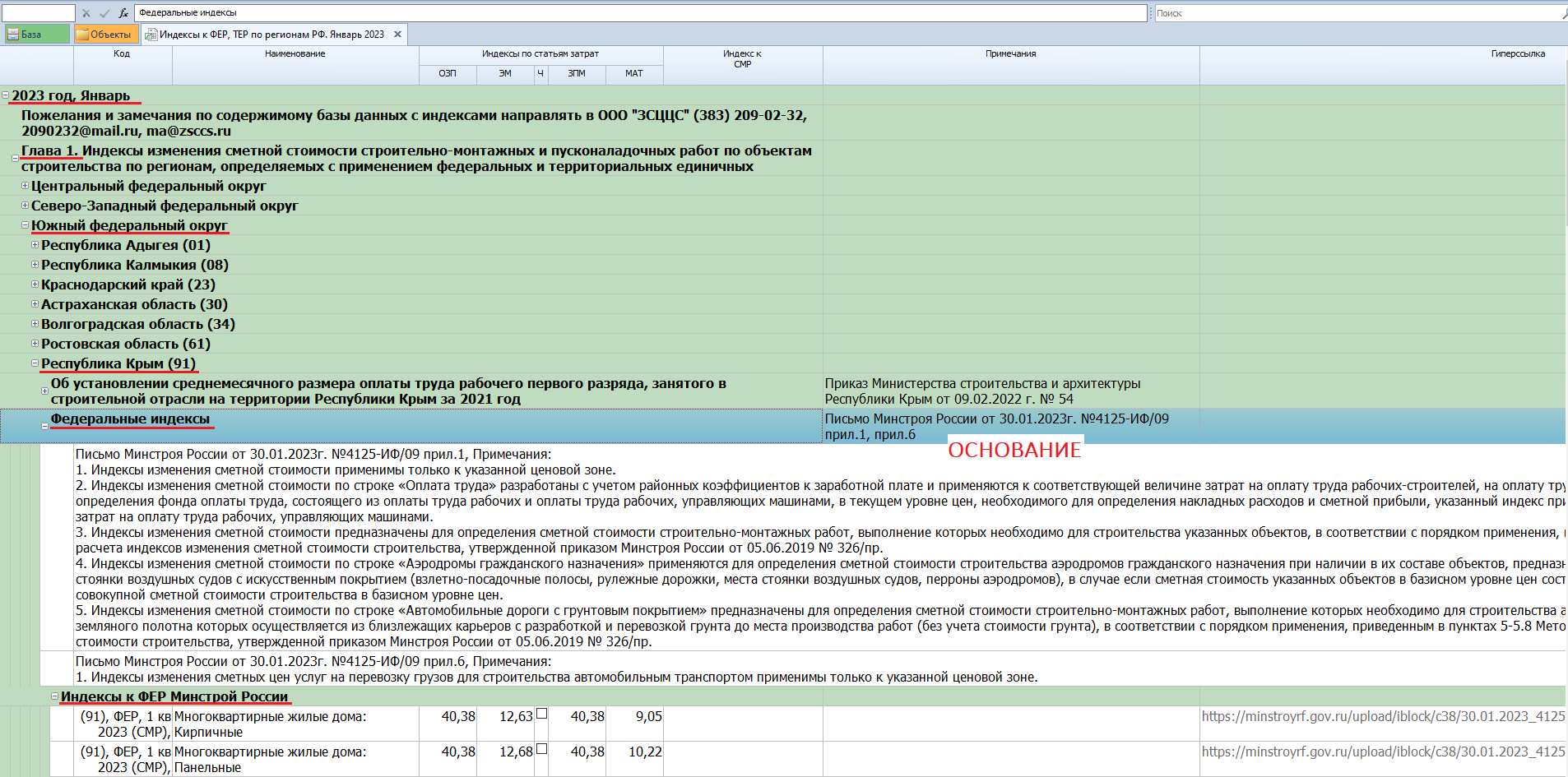
Task: Click the ЗПМ column header
Action: tap(577, 74)
